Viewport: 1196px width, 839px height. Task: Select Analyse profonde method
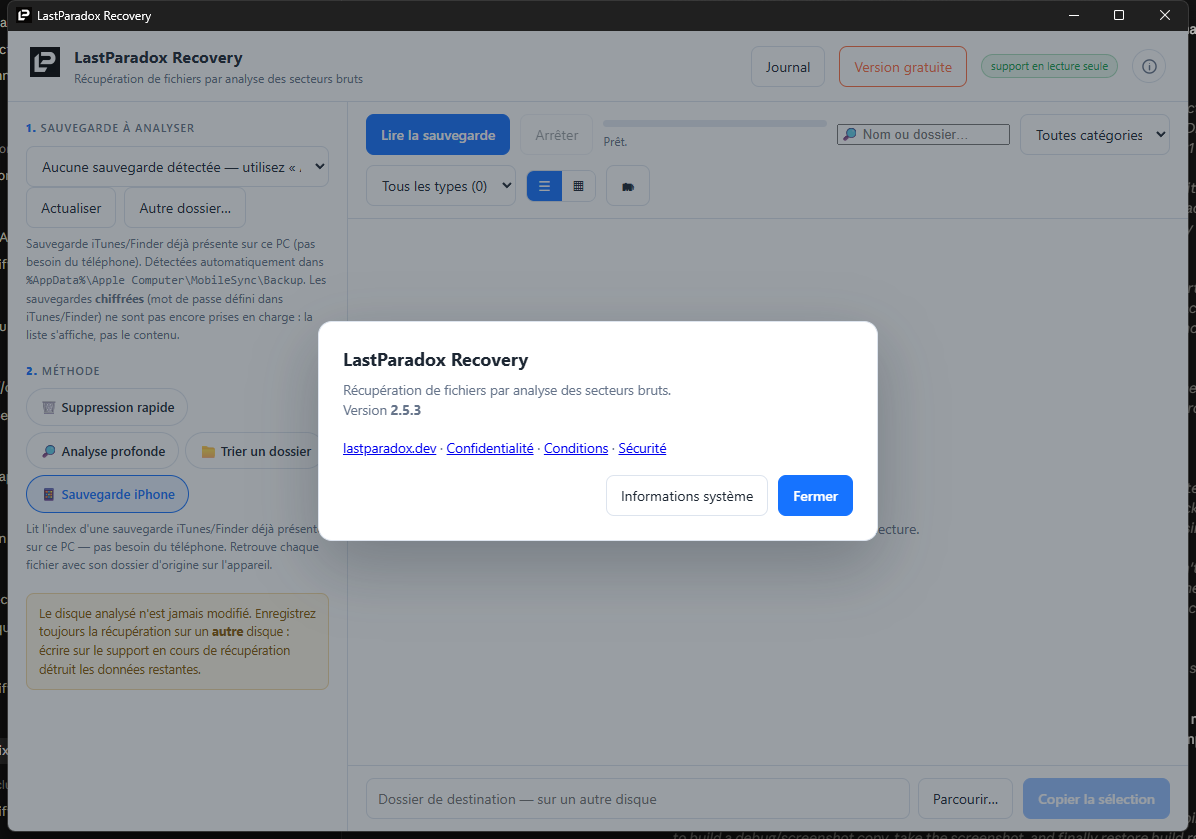[x=102, y=451]
